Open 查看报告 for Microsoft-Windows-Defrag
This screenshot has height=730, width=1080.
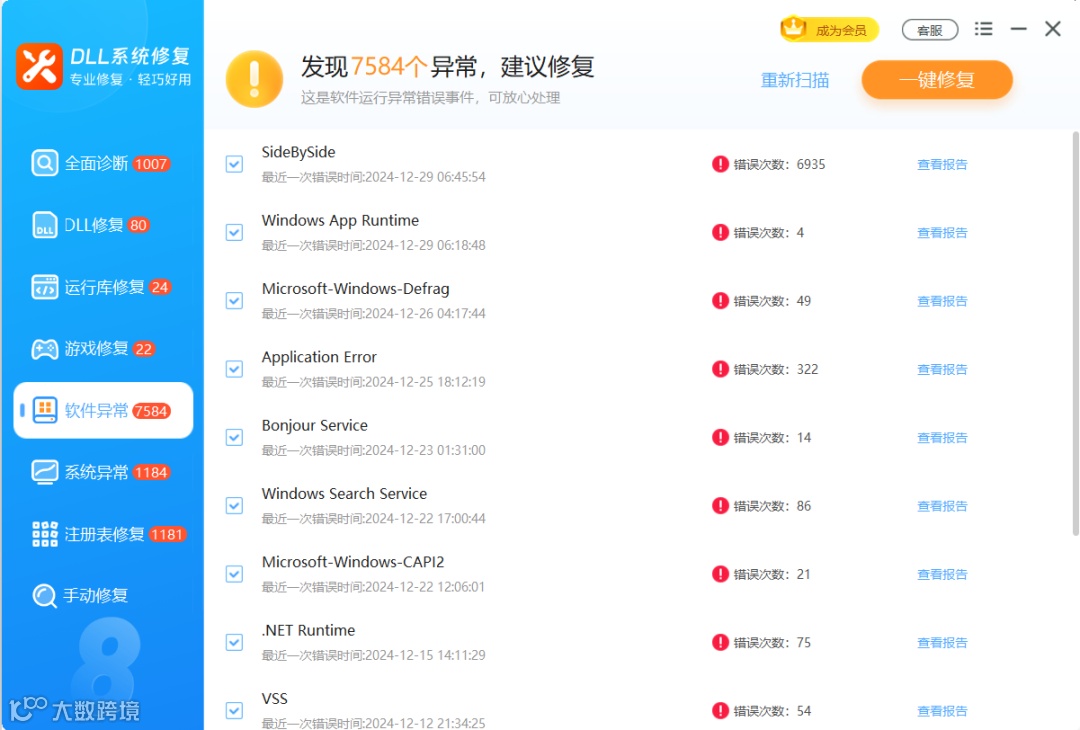coord(942,301)
